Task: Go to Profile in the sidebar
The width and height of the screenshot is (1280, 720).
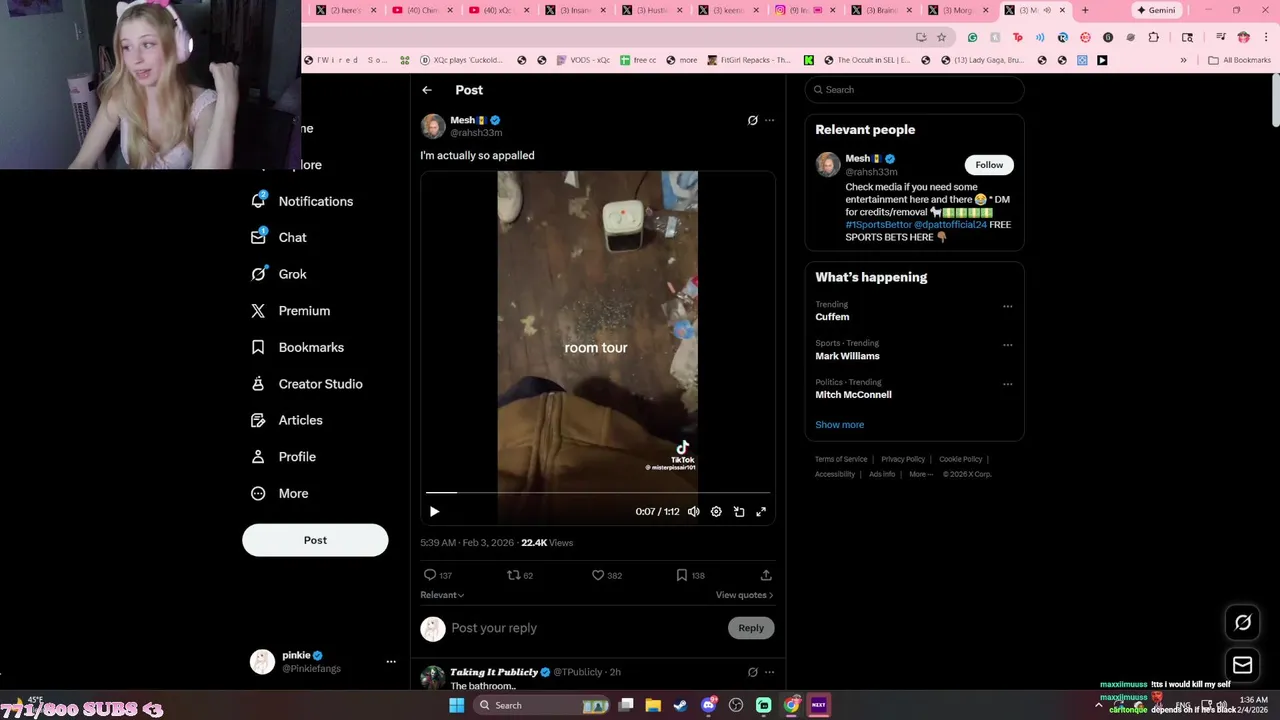Action: tap(284, 457)
